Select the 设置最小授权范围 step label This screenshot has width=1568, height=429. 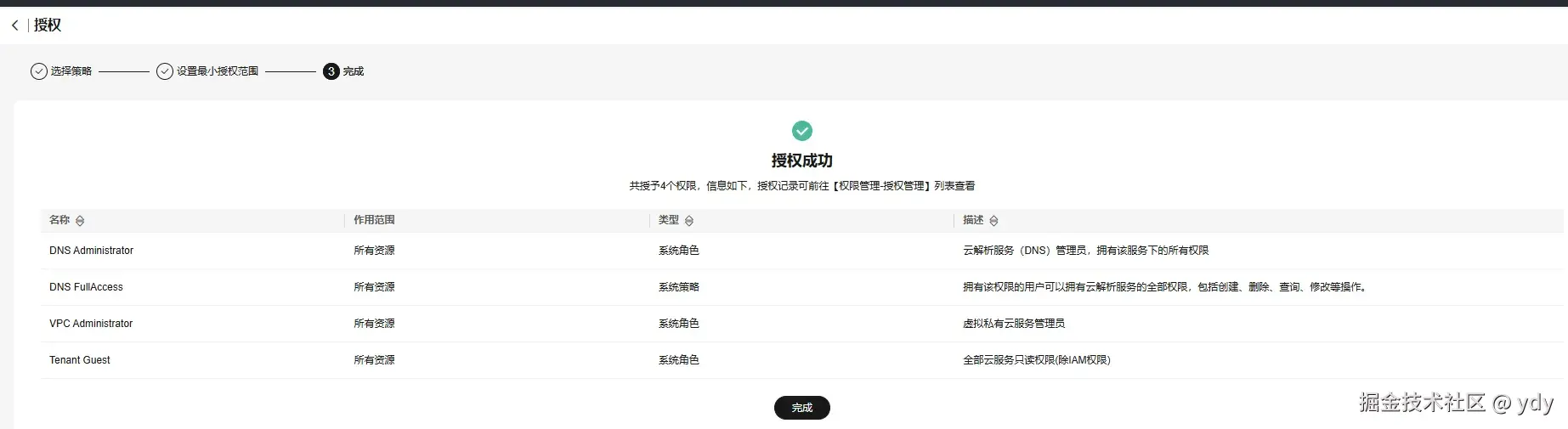(x=218, y=71)
